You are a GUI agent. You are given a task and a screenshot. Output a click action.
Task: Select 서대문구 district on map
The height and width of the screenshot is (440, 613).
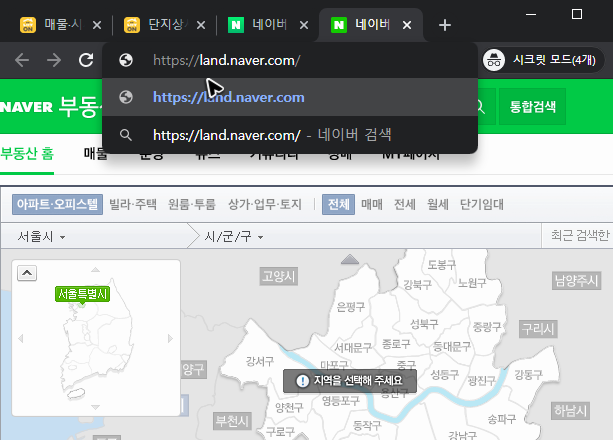tap(353, 347)
